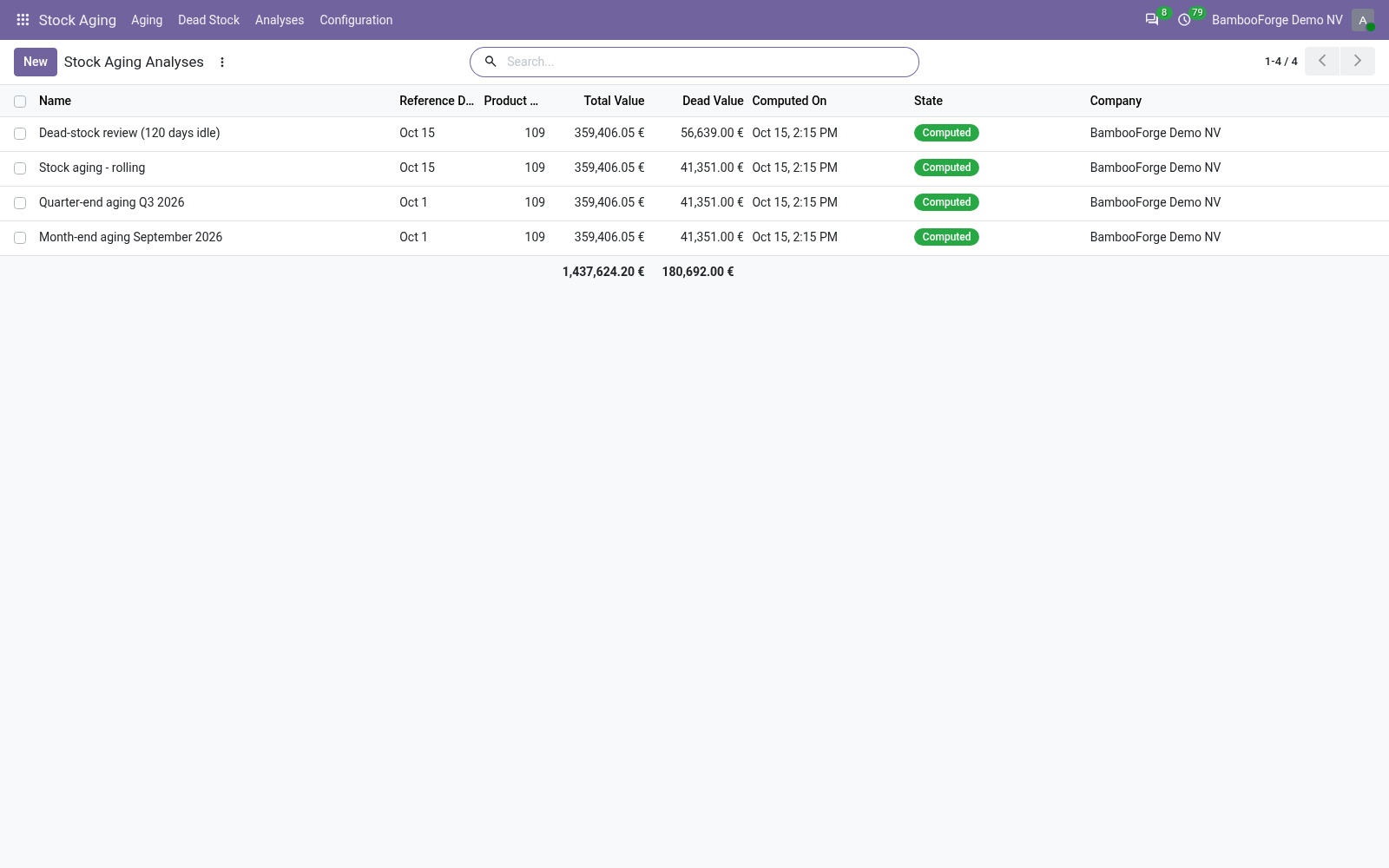
Task: Sort by the Company column header
Action: [x=1116, y=101]
